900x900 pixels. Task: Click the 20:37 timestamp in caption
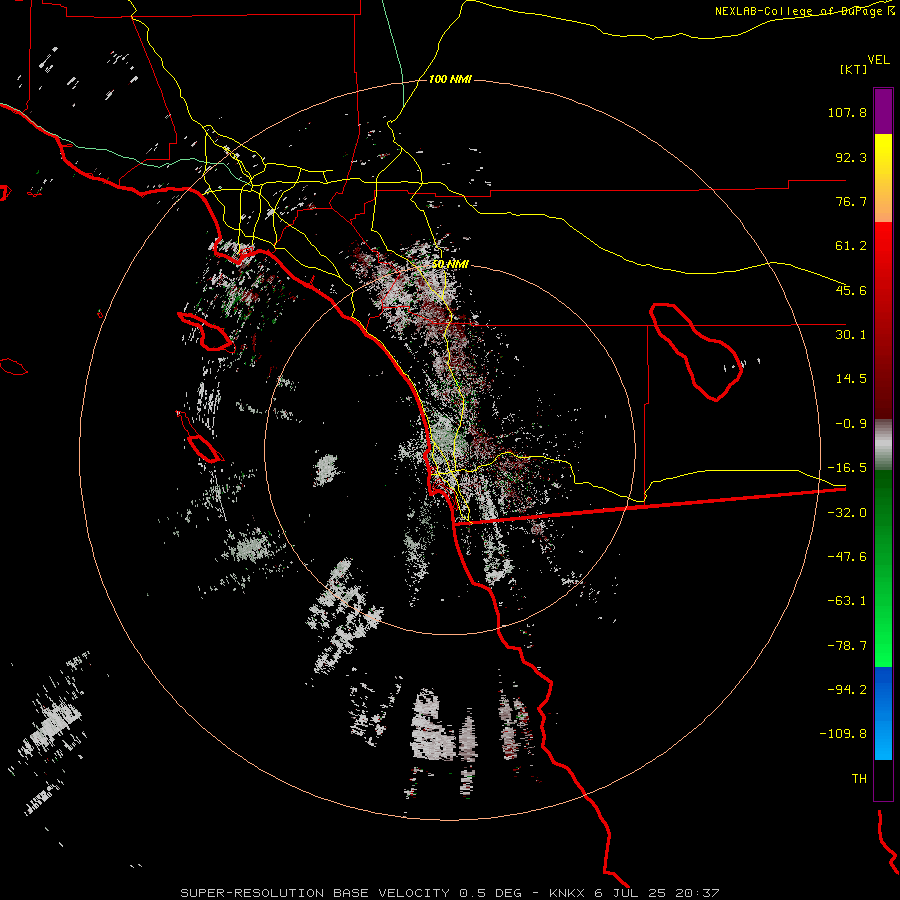click(x=697, y=893)
